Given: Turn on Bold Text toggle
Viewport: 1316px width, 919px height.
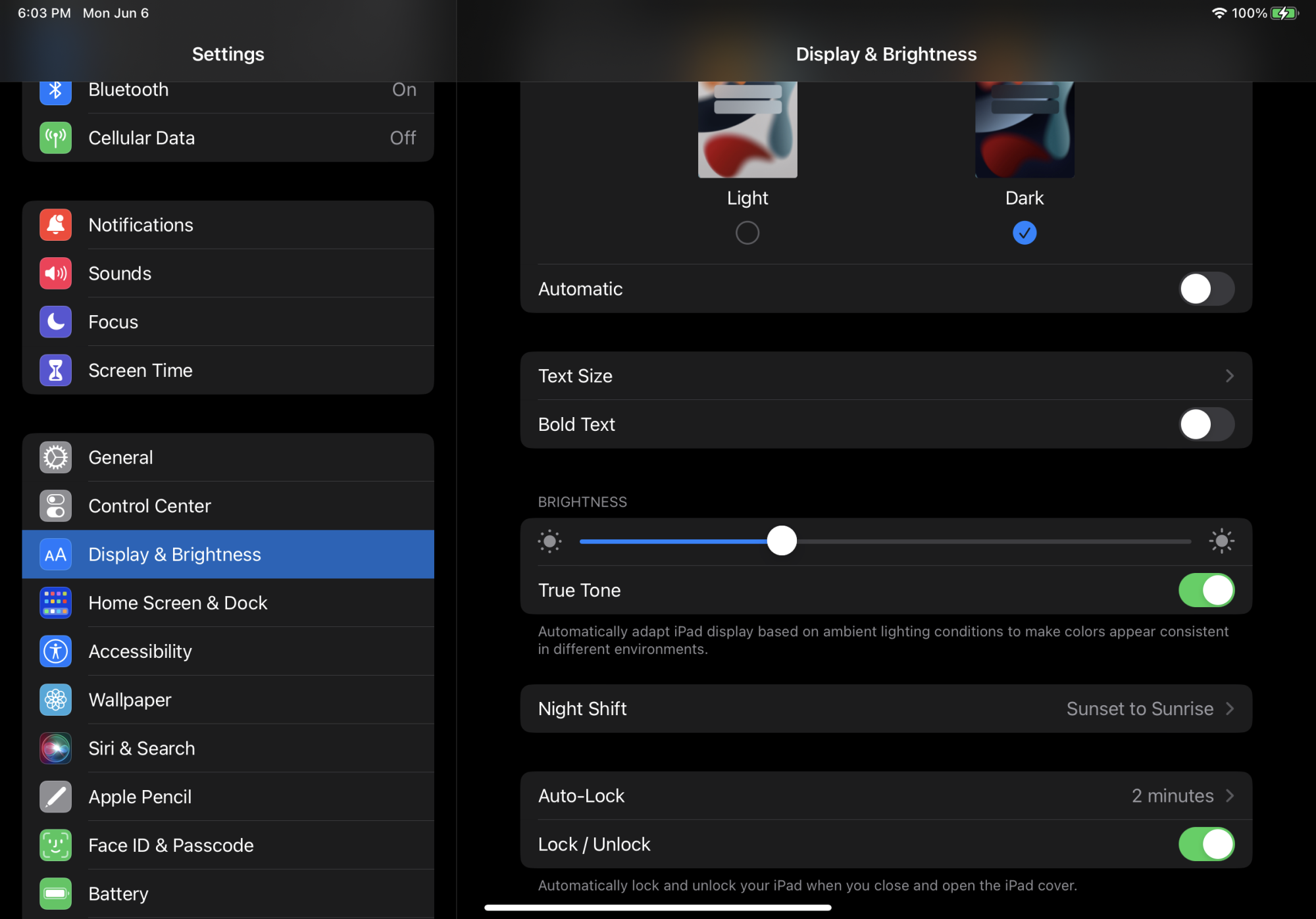Looking at the screenshot, I should click(1205, 424).
